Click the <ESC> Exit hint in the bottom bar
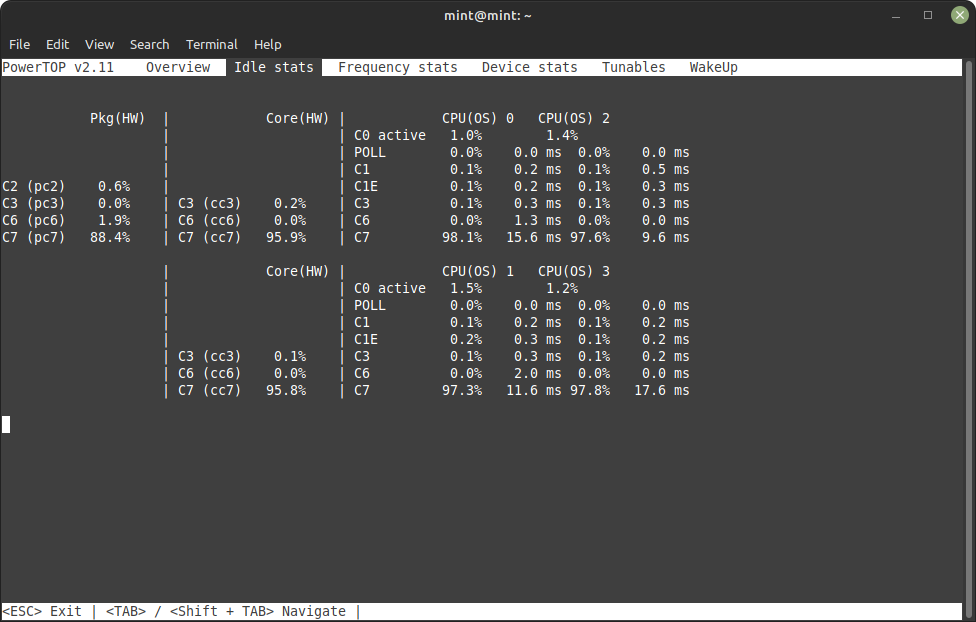 [x=42, y=611]
